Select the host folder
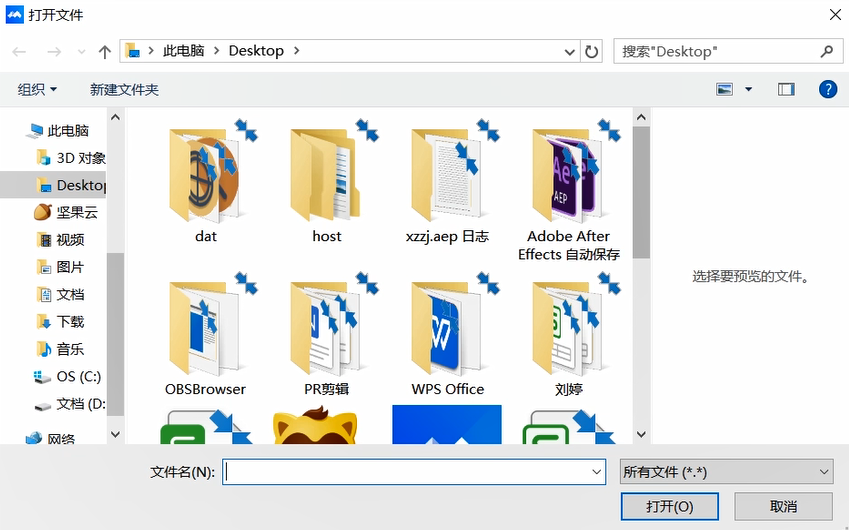 click(x=327, y=182)
